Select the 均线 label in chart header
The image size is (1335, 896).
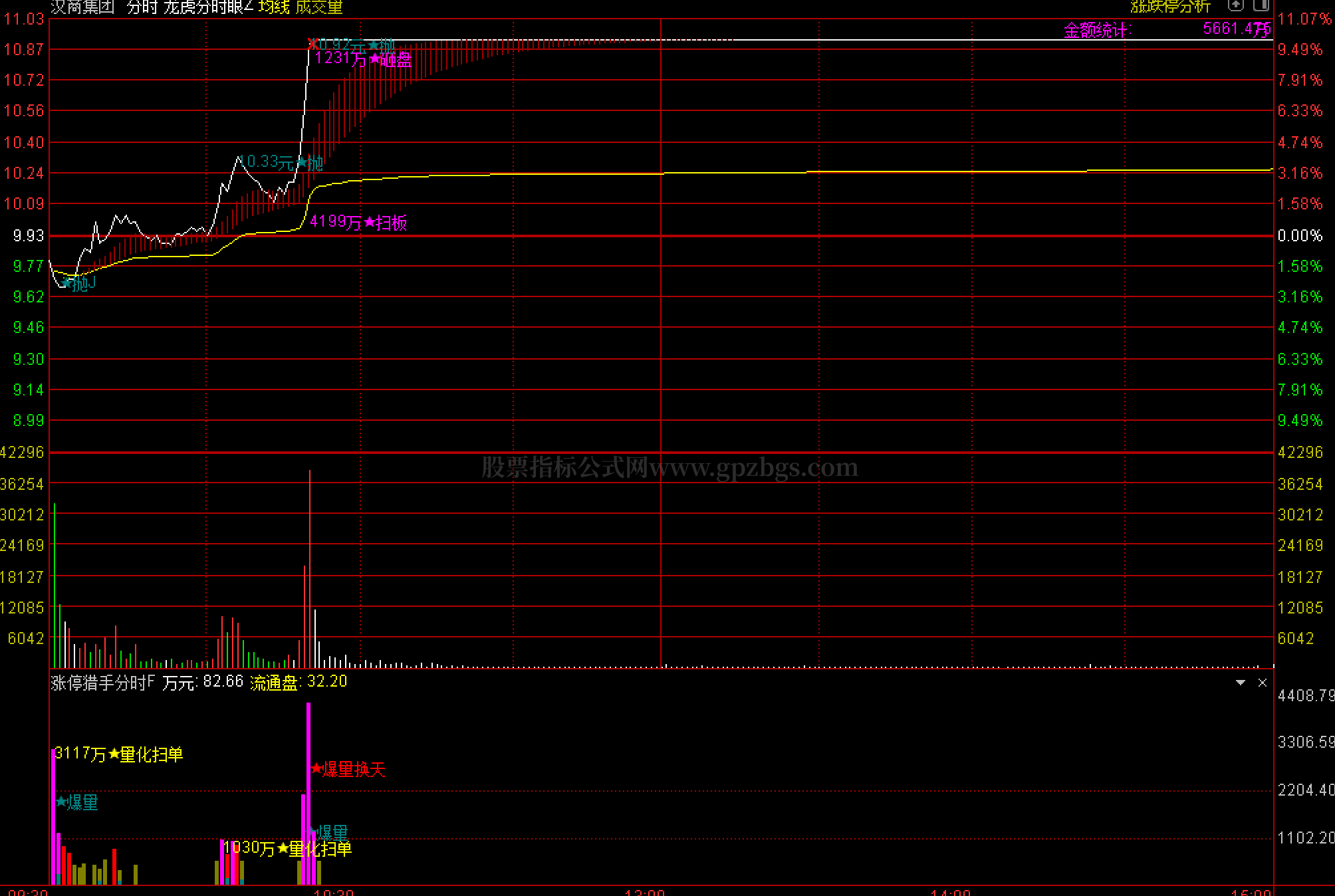[274, 7]
